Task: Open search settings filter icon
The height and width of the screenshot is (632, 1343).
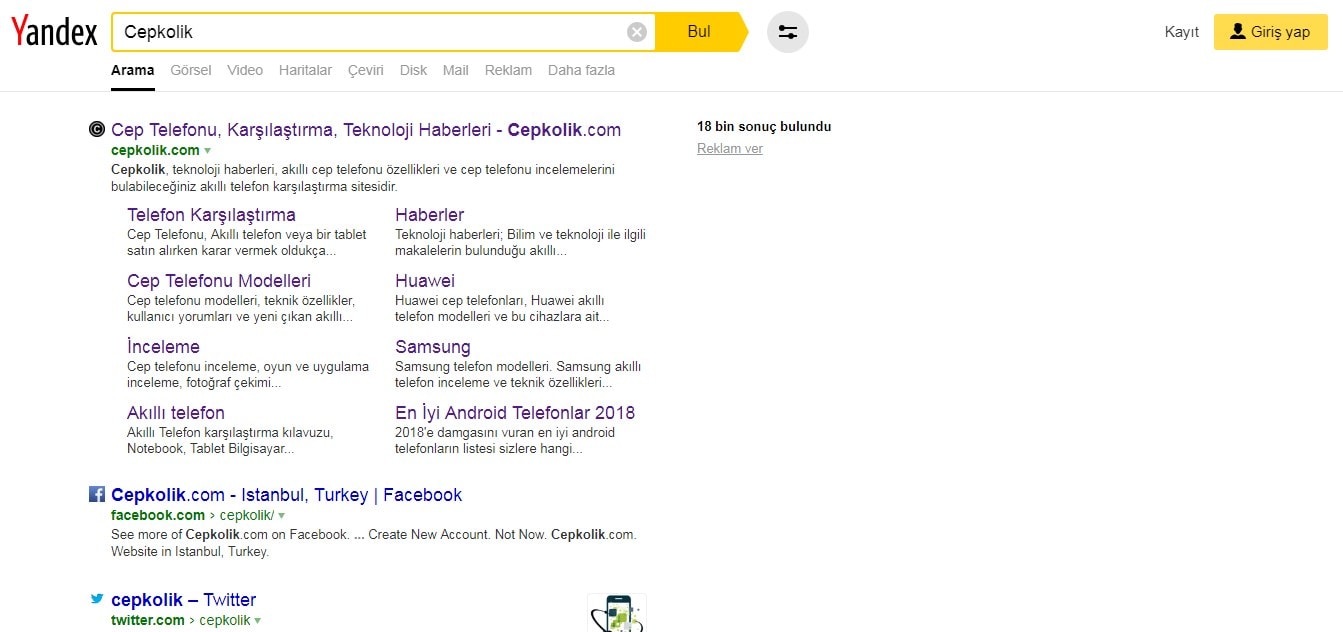Action: click(788, 32)
